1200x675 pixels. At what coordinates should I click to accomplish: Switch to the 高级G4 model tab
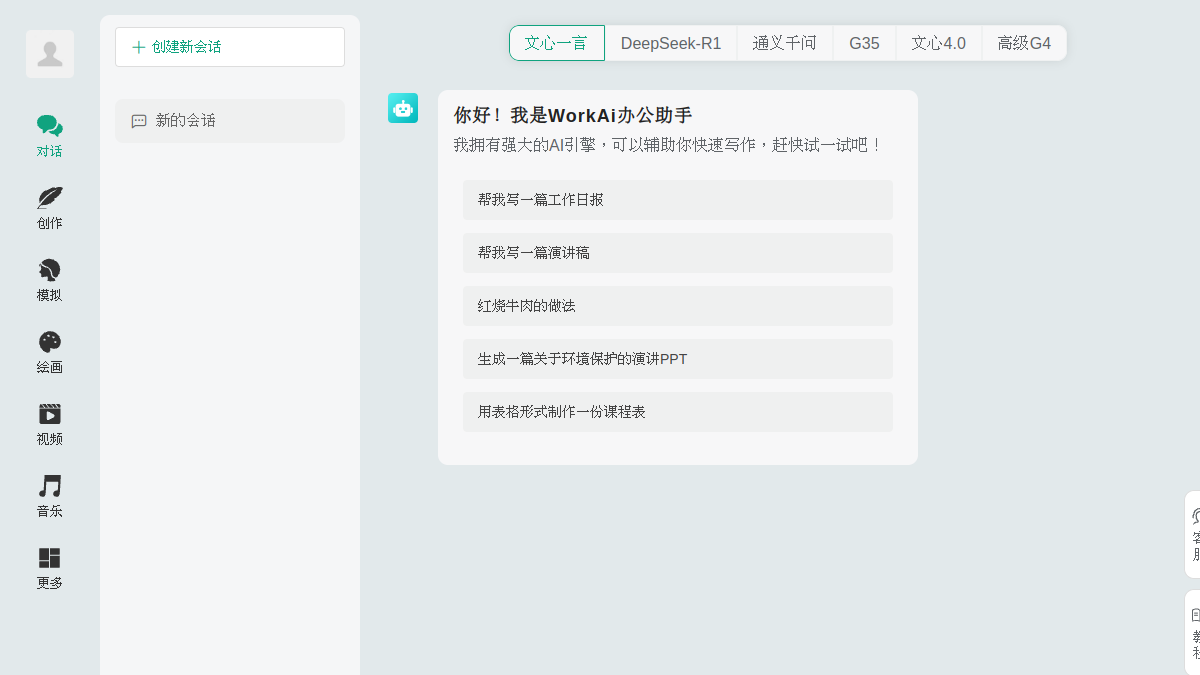(1024, 43)
